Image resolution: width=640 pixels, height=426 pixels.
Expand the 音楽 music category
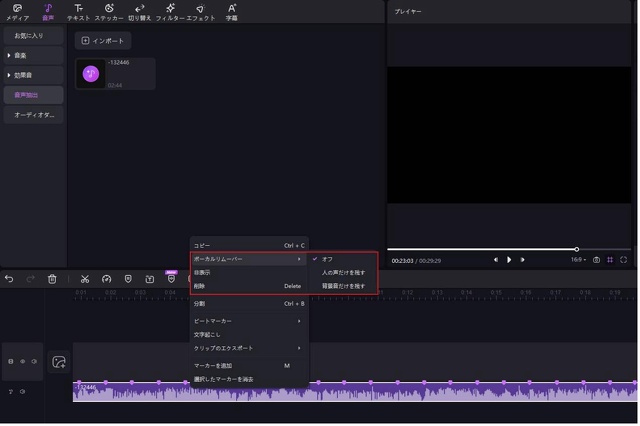33,55
